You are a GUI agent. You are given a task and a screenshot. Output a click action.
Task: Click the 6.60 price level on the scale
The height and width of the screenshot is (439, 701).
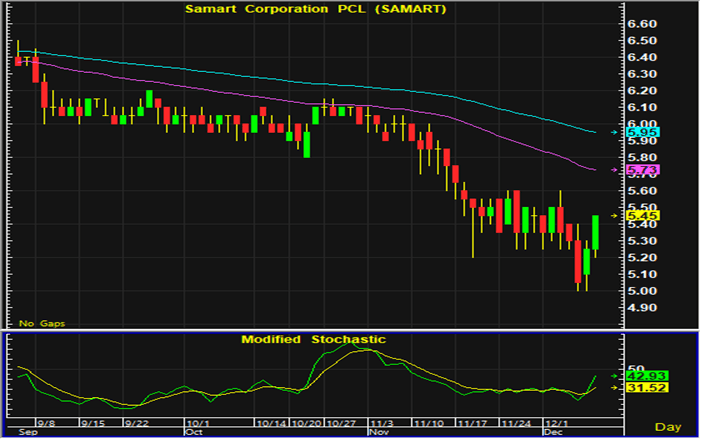tap(642, 23)
